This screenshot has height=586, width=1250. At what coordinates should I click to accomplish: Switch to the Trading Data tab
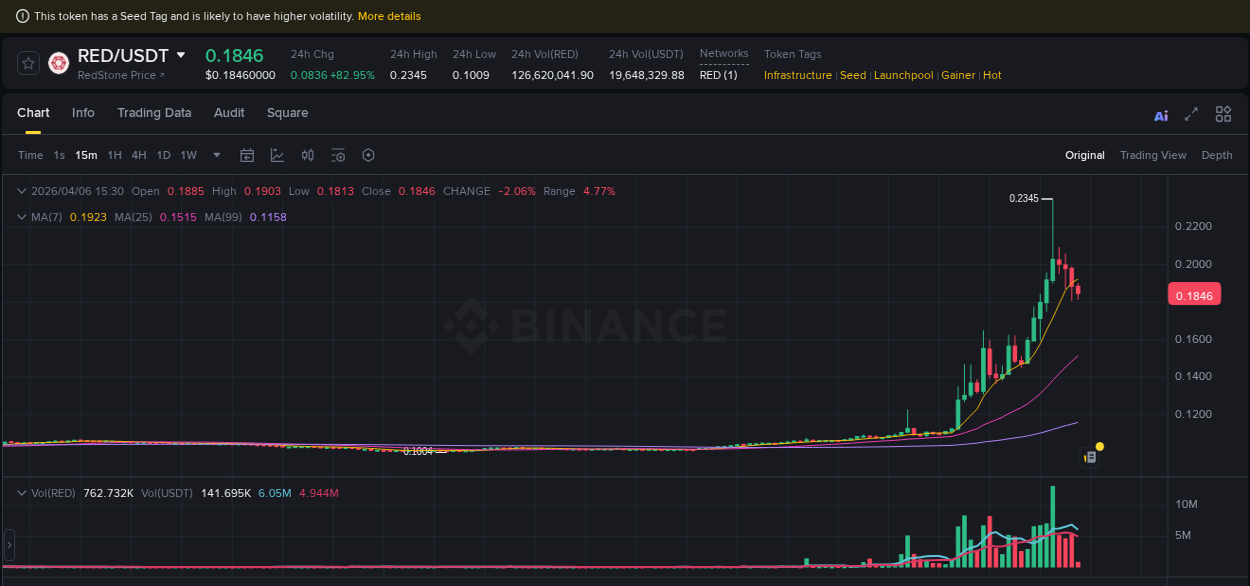154,113
